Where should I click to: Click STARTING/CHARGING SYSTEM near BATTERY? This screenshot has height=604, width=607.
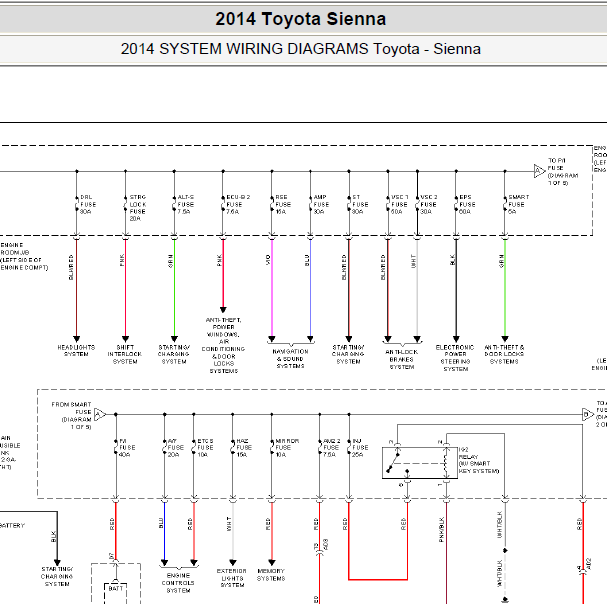click(x=57, y=577)
